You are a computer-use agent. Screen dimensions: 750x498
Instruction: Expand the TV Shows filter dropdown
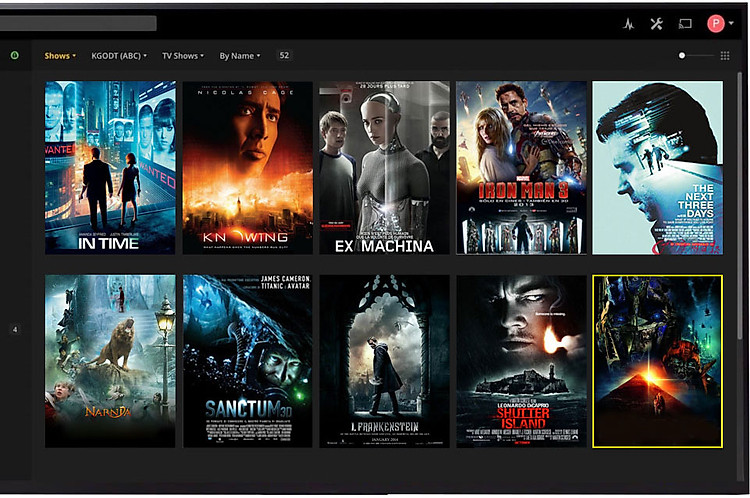tap(183, 56)
